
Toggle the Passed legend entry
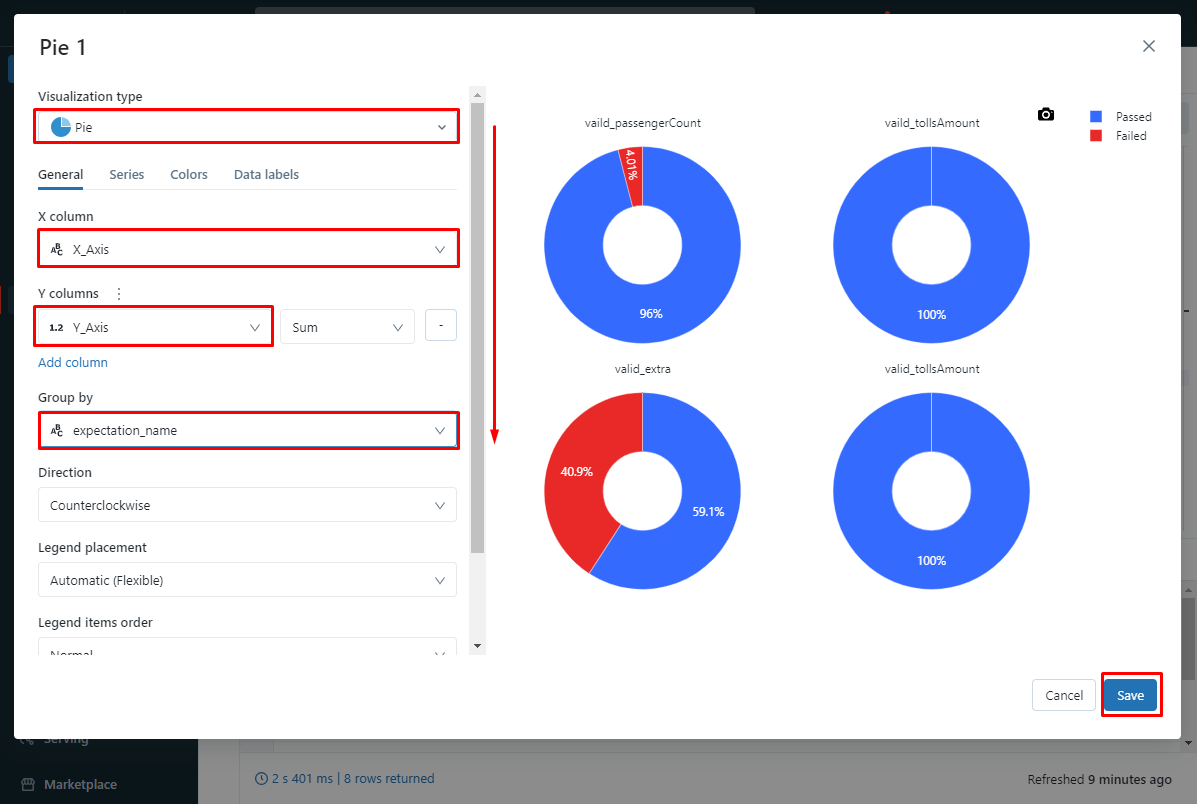pos(1120,116)
